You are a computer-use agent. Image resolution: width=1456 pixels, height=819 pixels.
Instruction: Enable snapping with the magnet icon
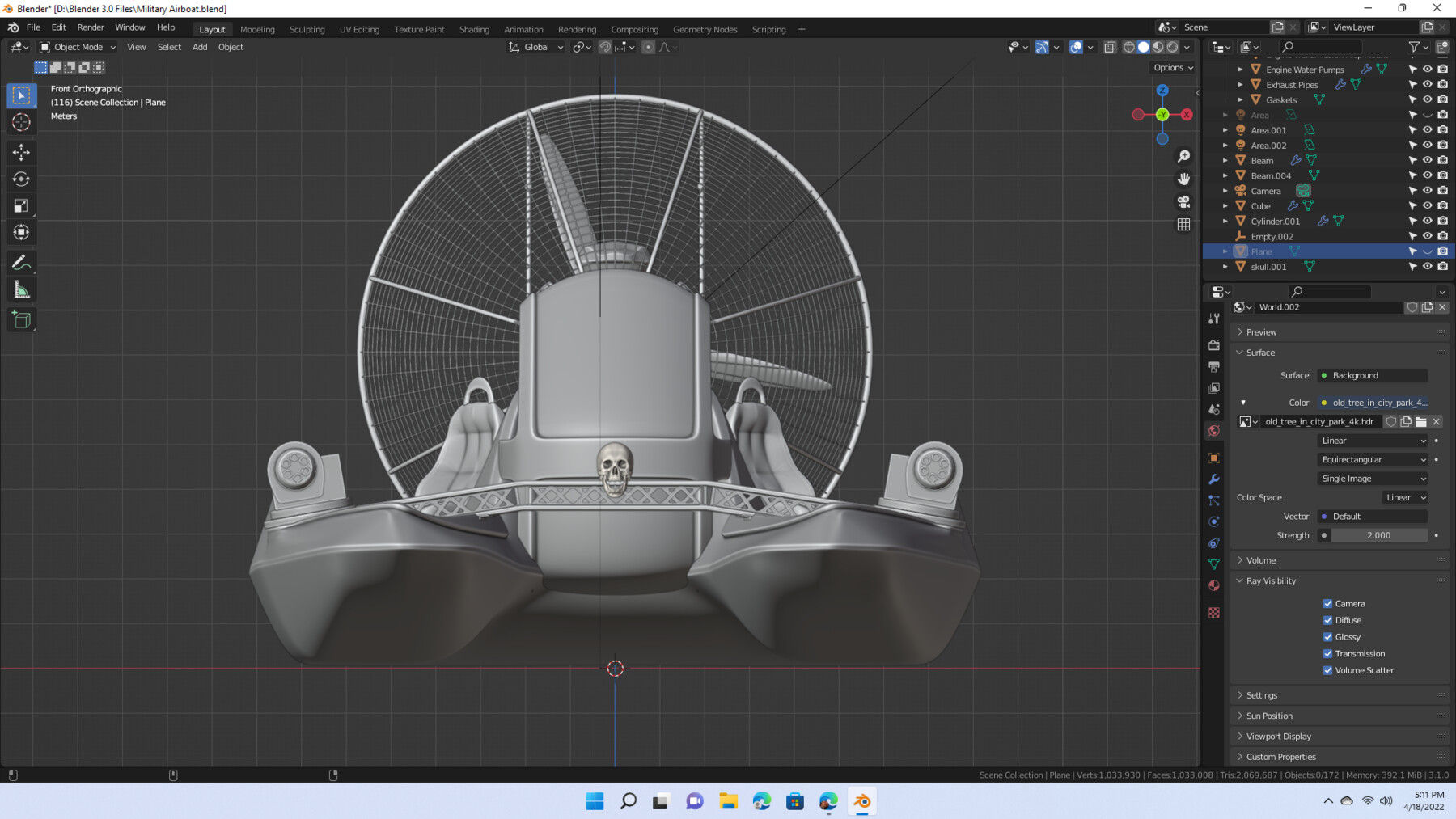(605, 47)
